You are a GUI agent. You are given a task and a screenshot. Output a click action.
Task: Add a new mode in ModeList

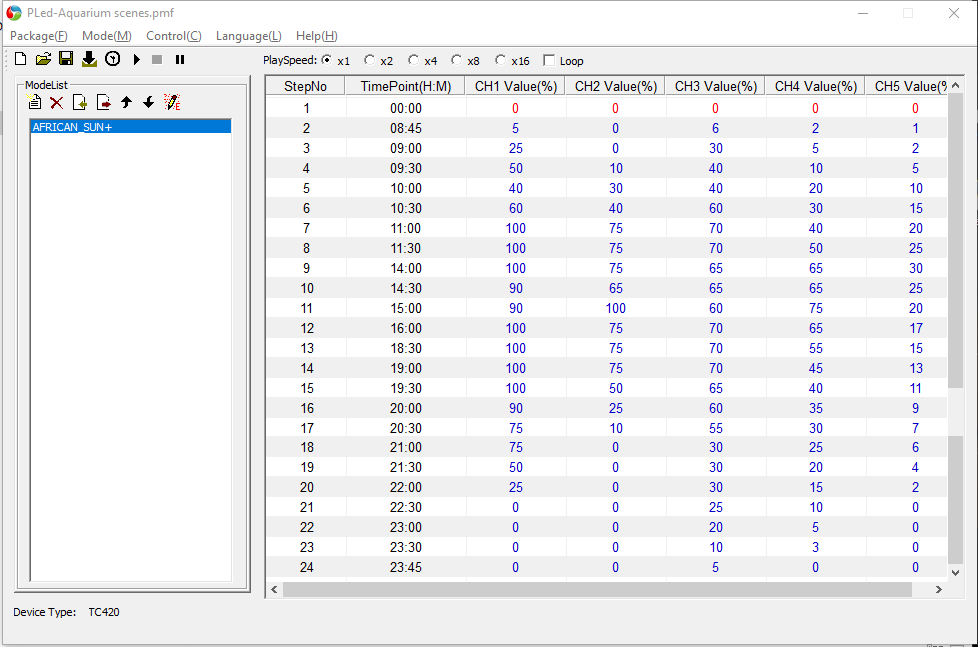click(35, 102)
